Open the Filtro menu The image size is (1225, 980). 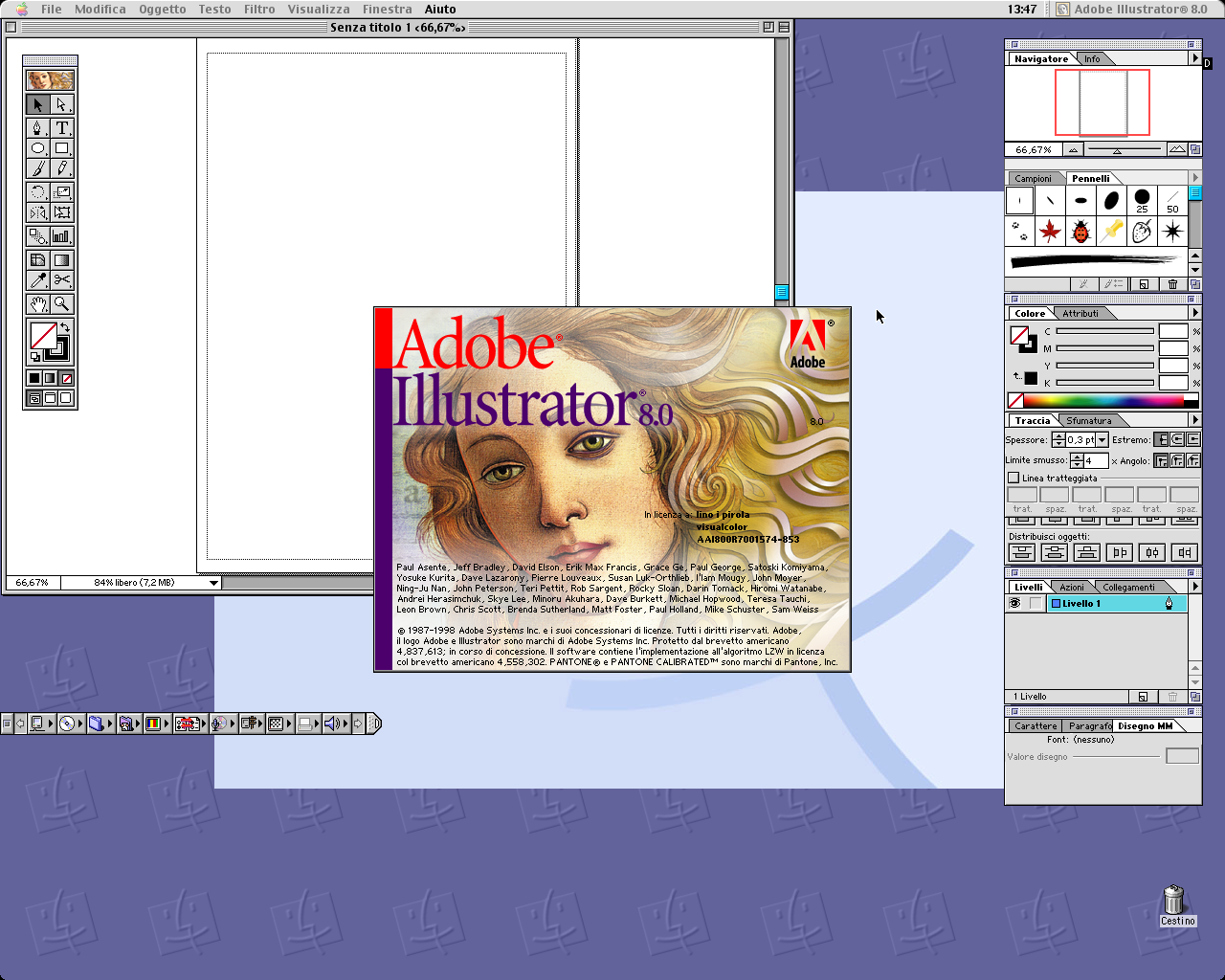click(259, 9)
